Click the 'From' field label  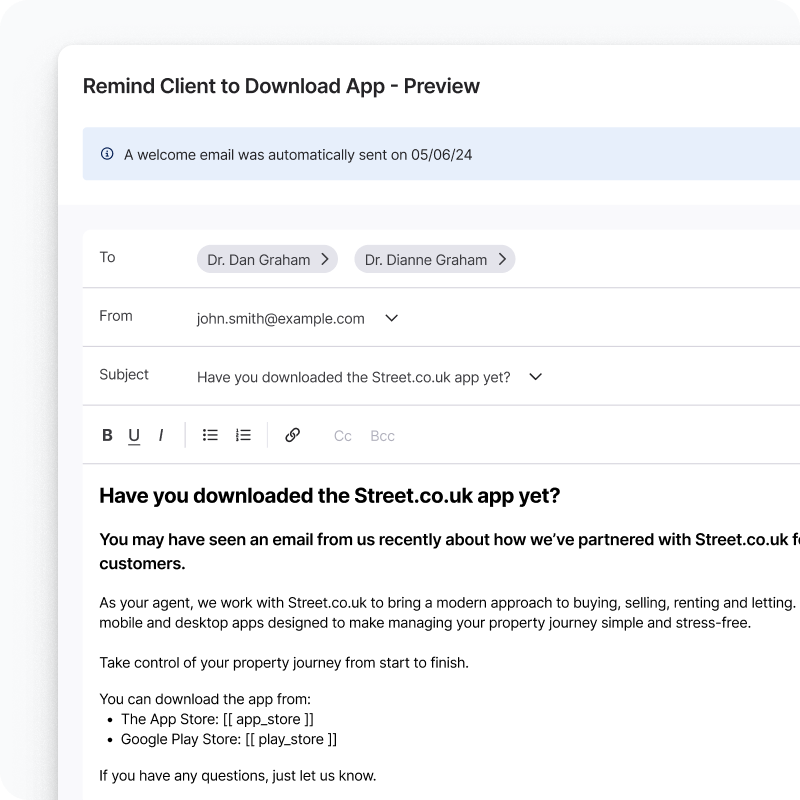pyautogui.click(x=116, y=316)
